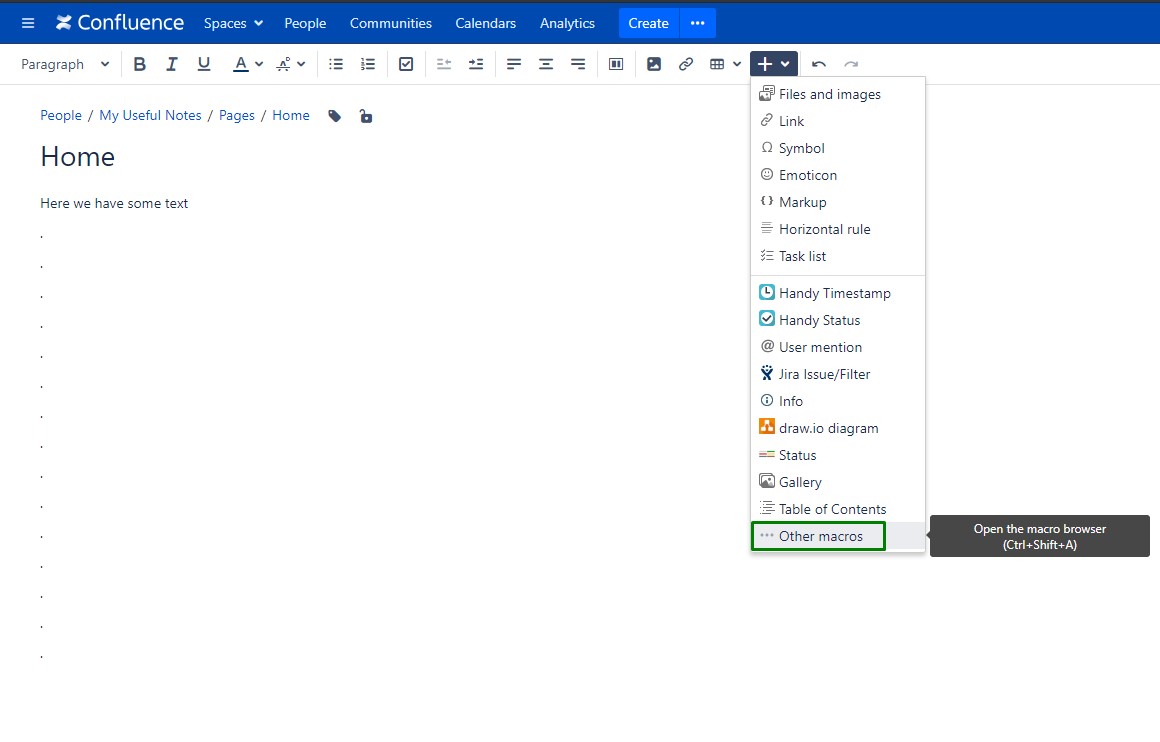
Task: Click the Home breadcrumb link
Action: [291, 115]
